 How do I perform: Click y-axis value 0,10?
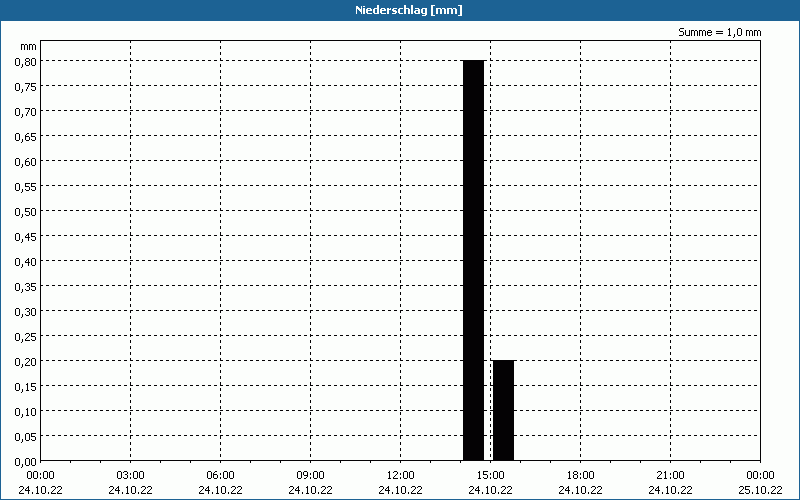26,412
